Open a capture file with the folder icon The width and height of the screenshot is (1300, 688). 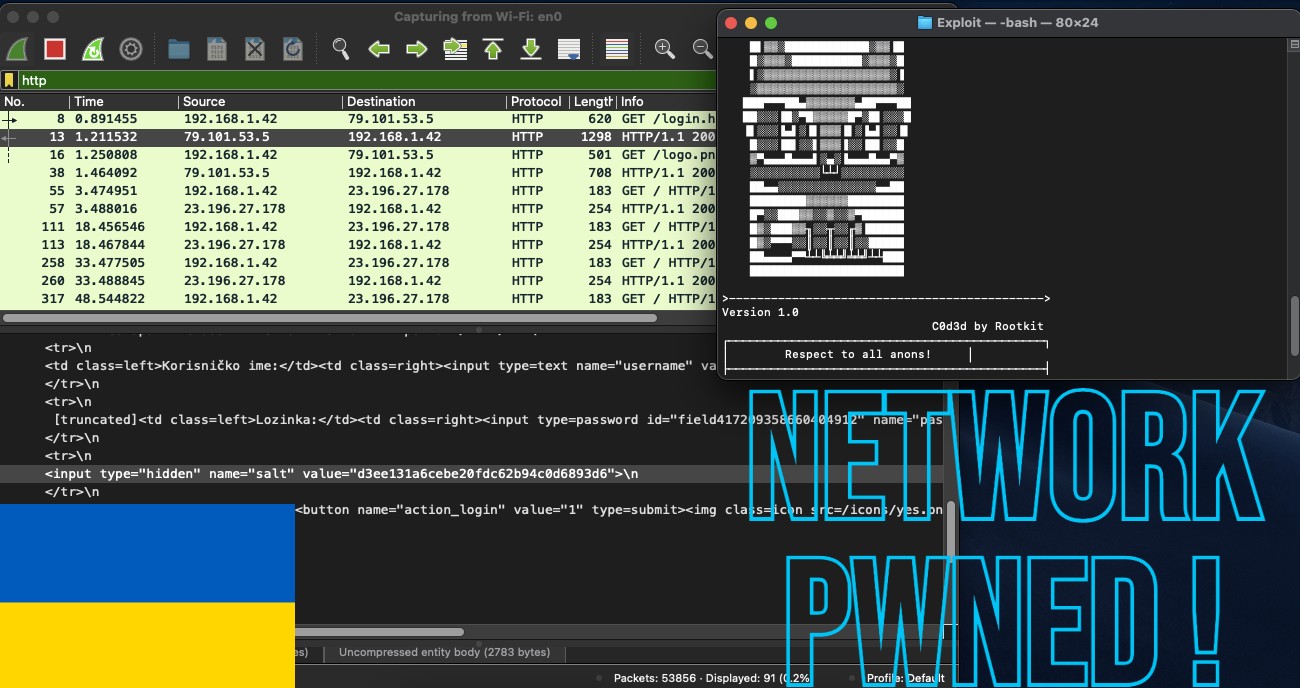click(x=179, y=48)
